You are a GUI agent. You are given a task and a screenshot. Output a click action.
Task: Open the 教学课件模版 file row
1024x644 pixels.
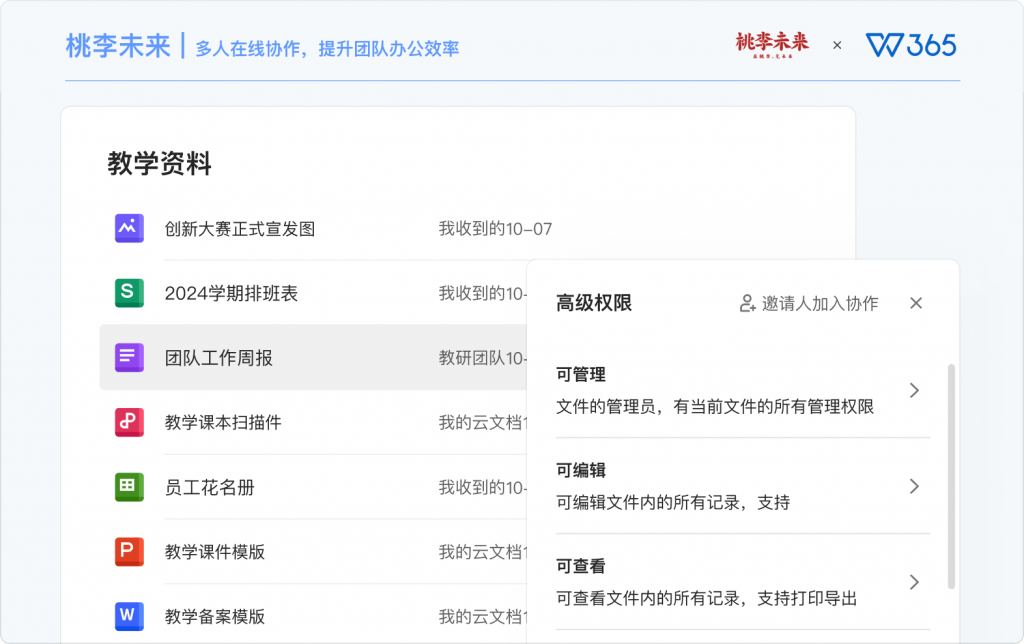[x=313, y=551]
